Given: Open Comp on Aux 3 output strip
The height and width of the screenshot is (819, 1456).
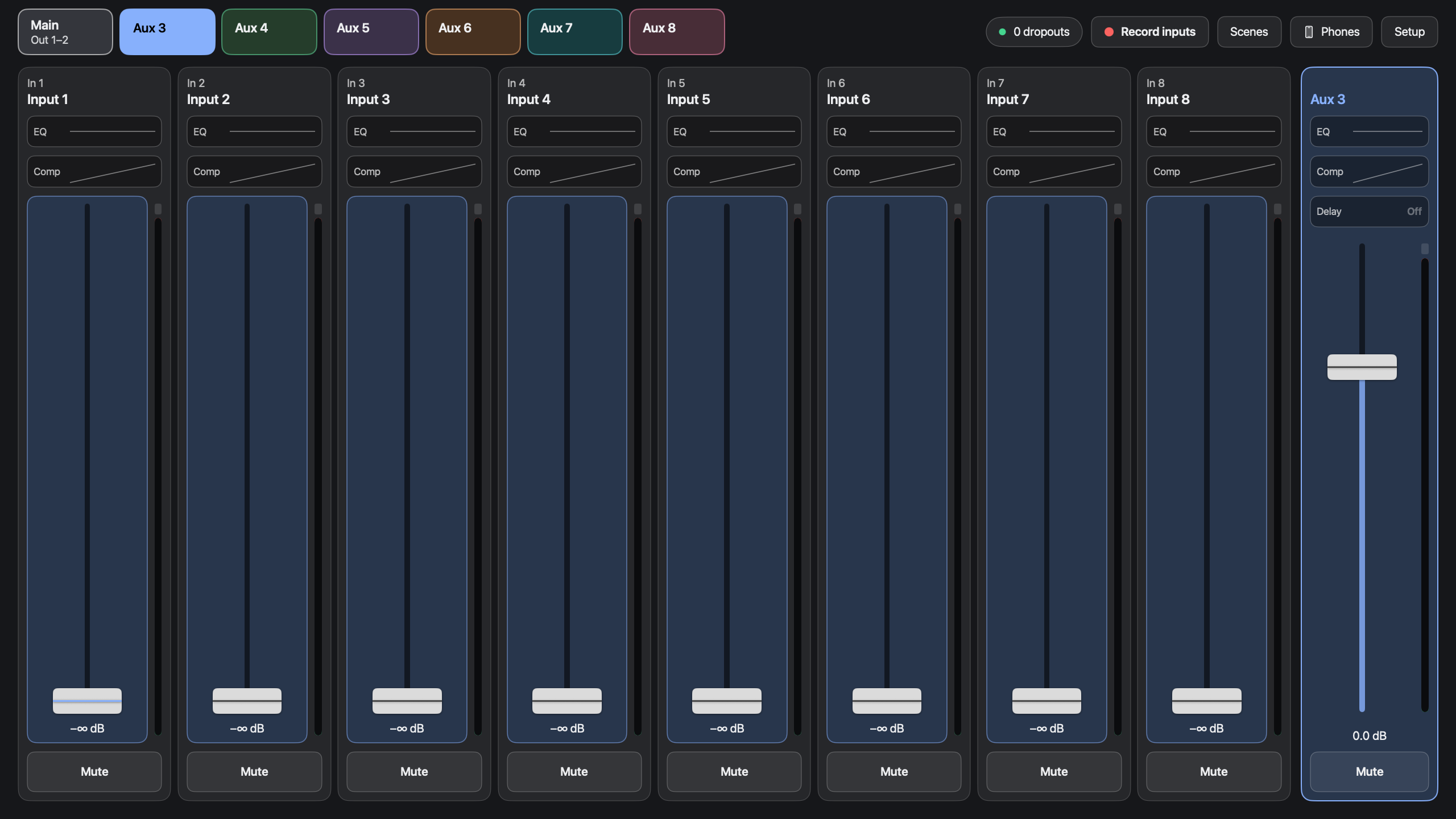Looking at the screenshot, I should (x=1370, y=171).
